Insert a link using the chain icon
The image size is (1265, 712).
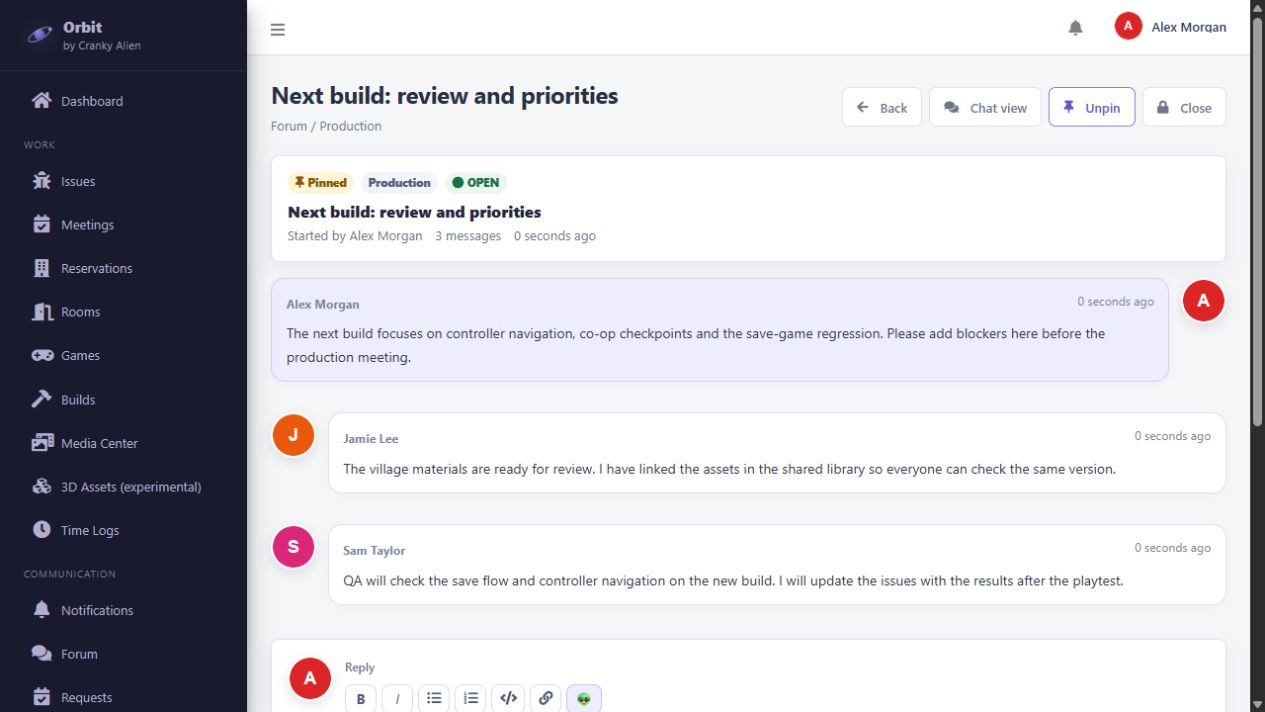[546, 698]
